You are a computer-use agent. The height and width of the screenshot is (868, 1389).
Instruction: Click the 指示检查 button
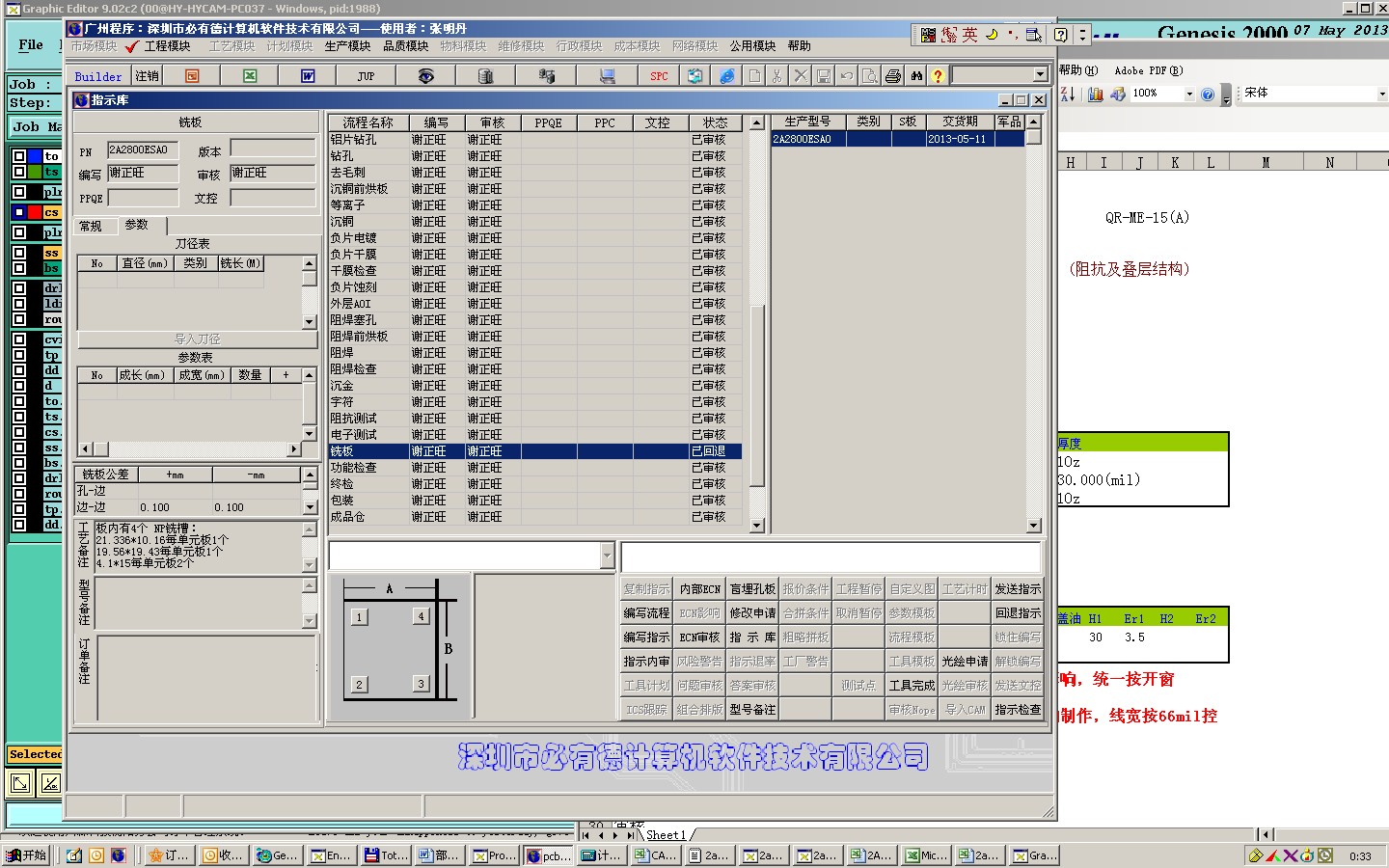[1018, 710]
